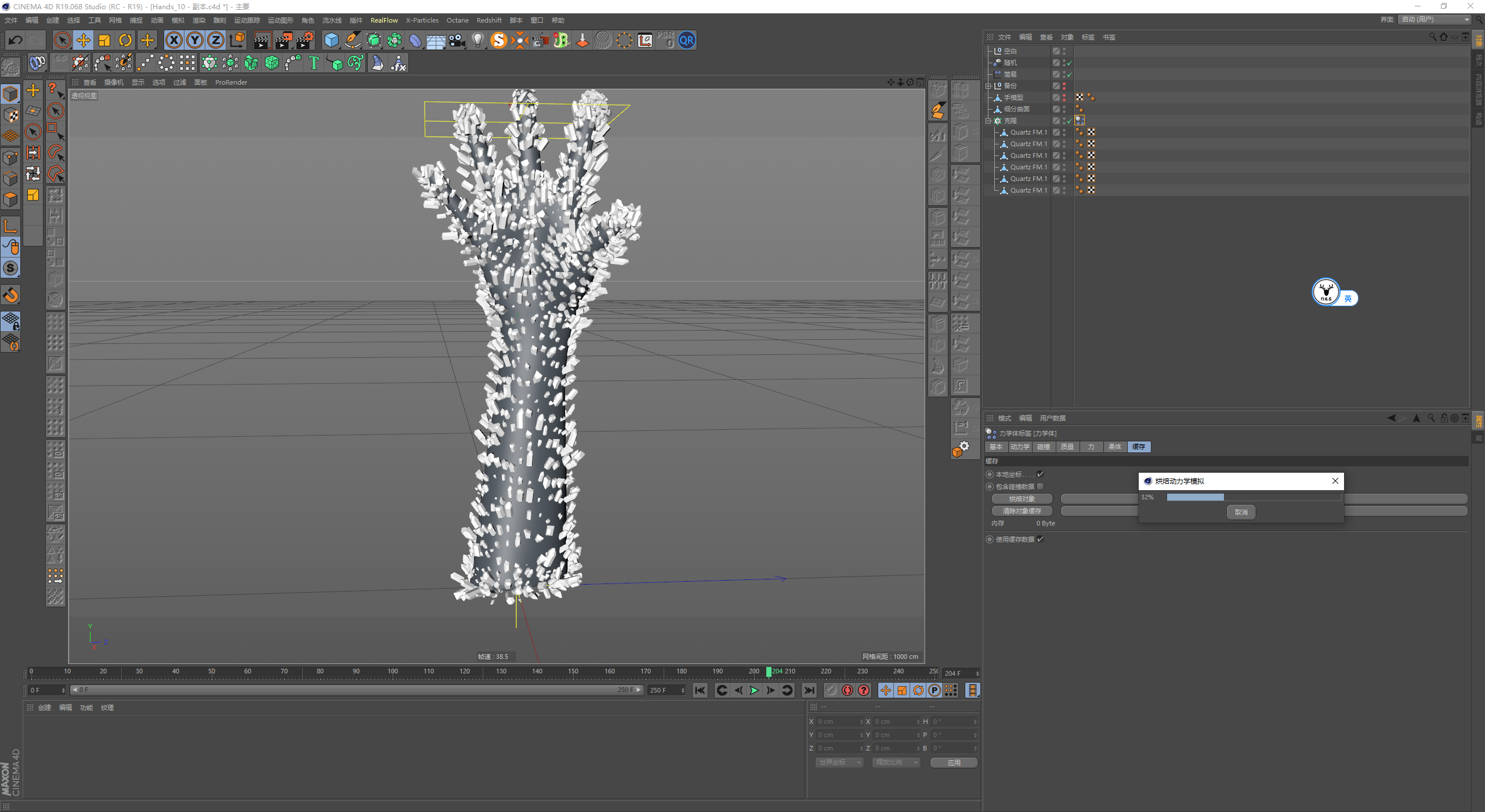
Task: Expand the 备份 null object
Action: 988,86
